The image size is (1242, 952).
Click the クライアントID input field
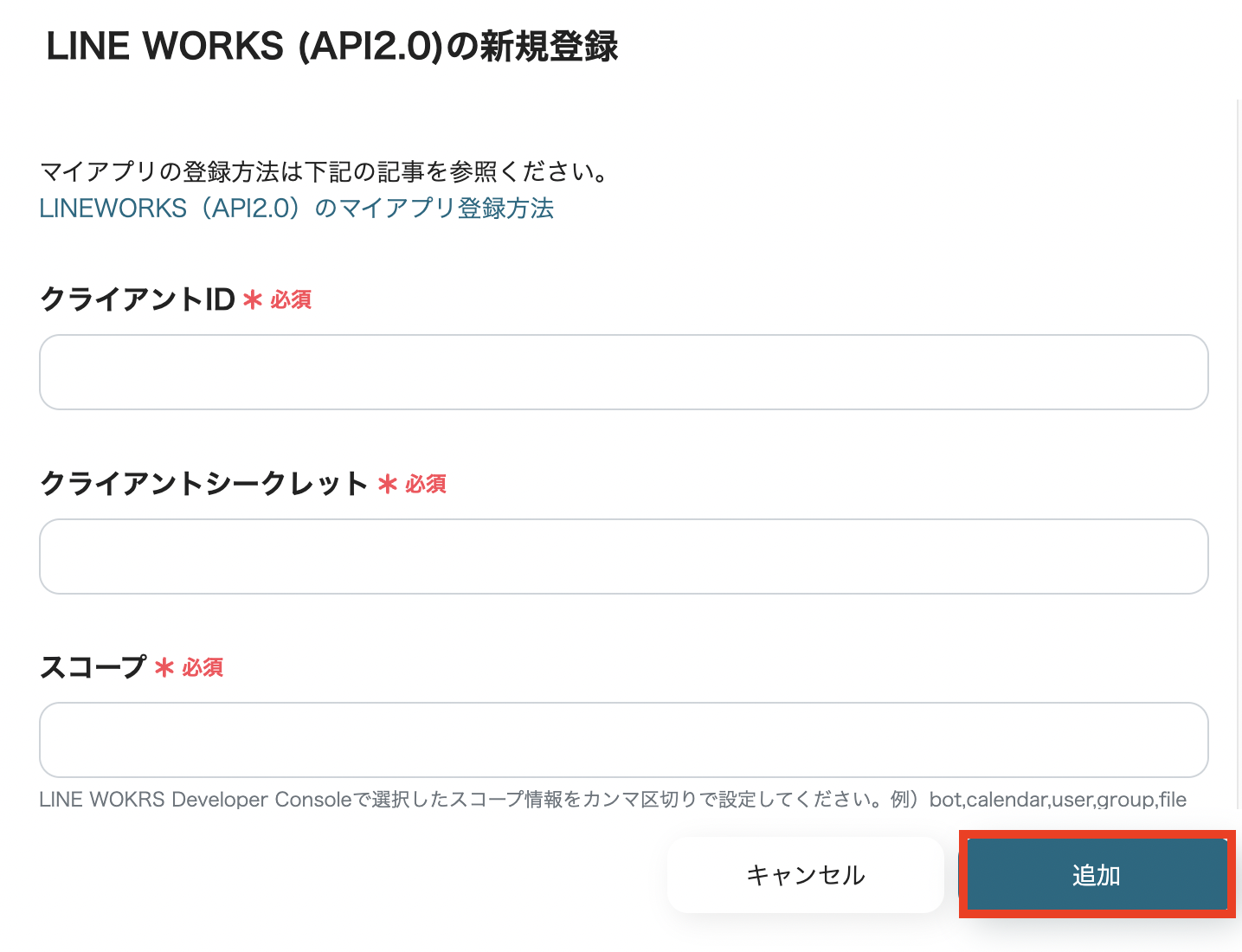click(x=623, y=372)
